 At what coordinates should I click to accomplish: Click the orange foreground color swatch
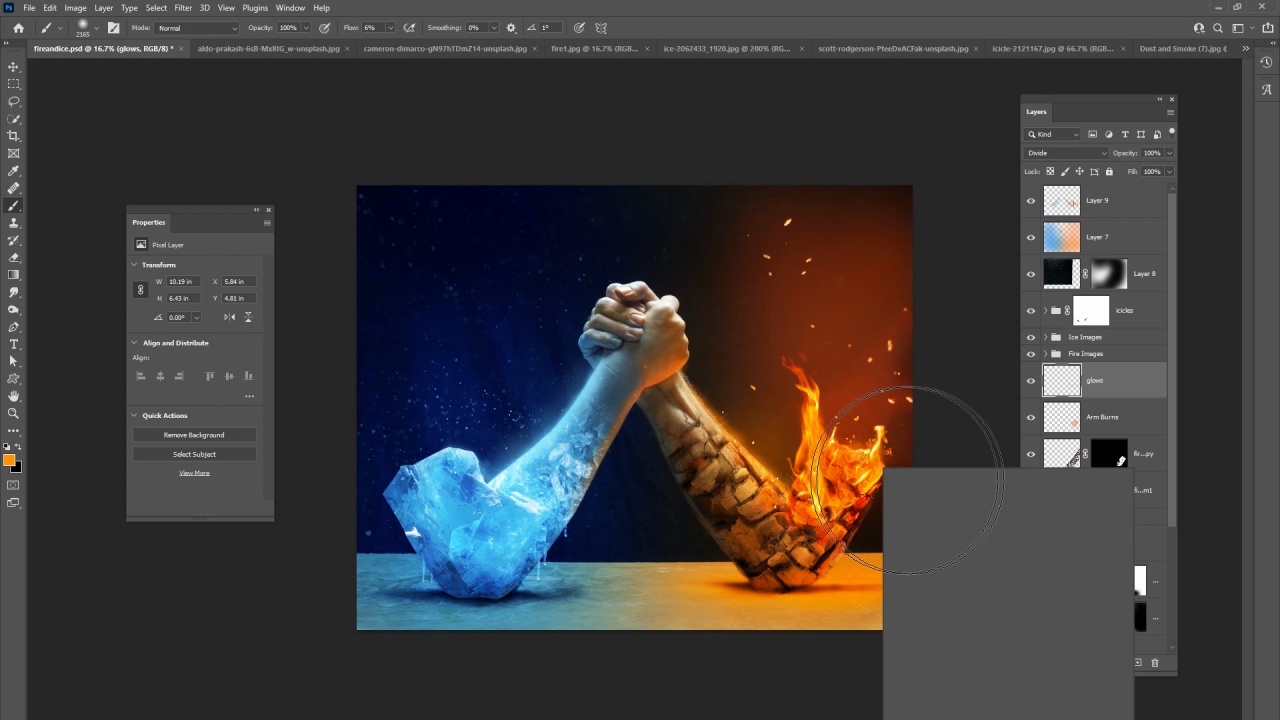[9, 460]
